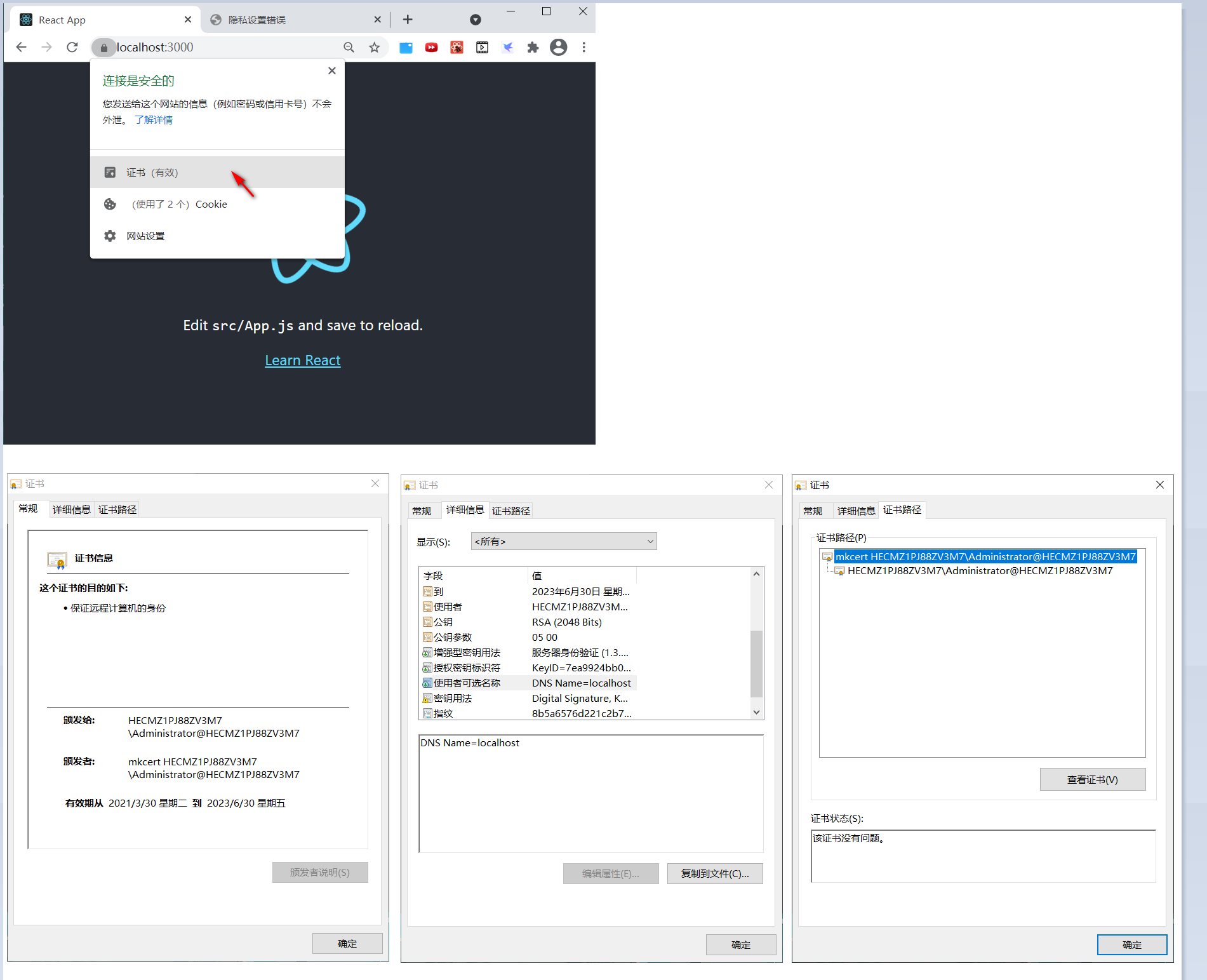Open 网站设置 from the security popup
The image size is (1207, 980).
145,236
